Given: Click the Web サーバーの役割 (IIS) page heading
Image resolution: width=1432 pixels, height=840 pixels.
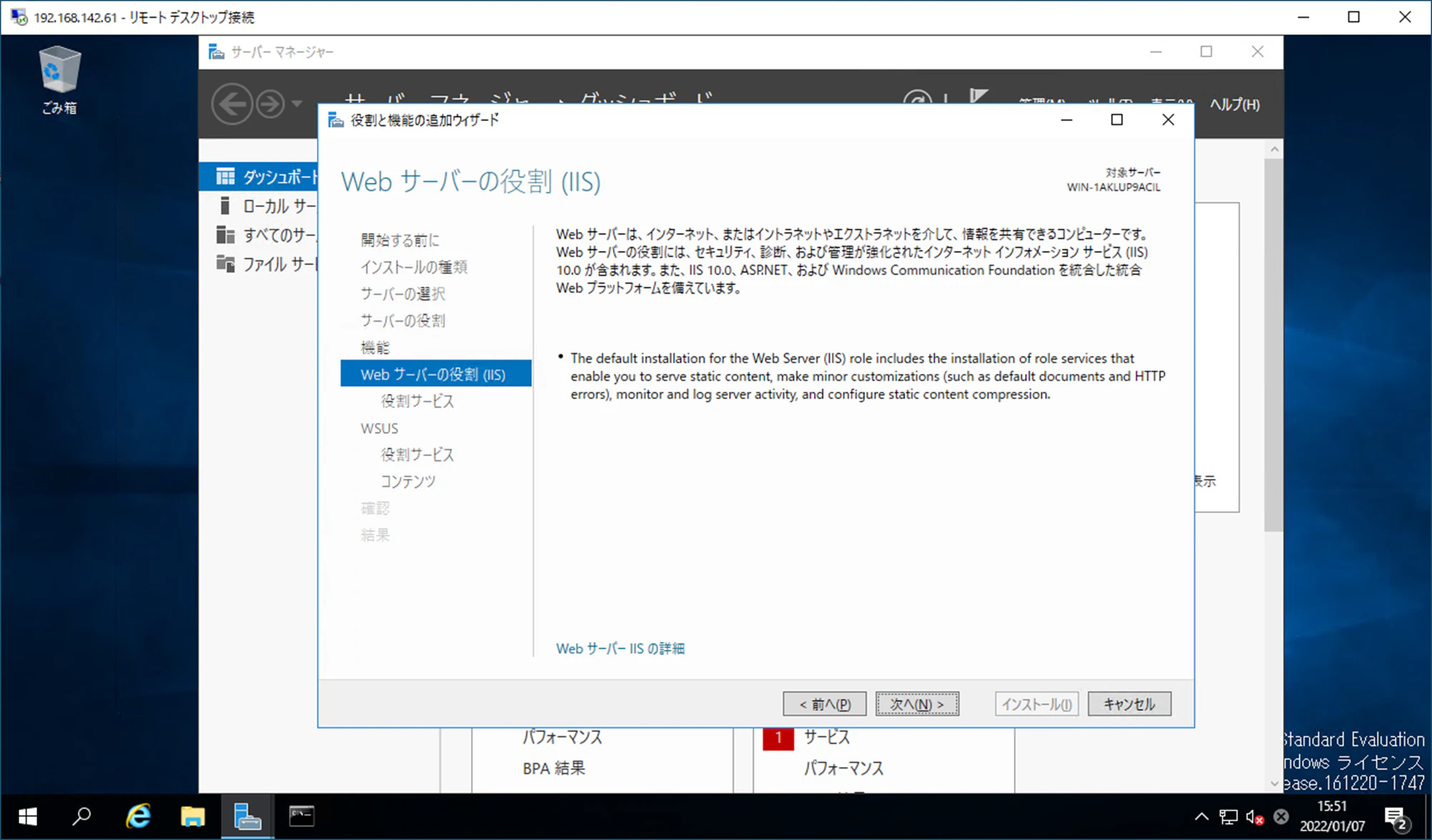Looking at the screenshot, I should click(471, 182).
